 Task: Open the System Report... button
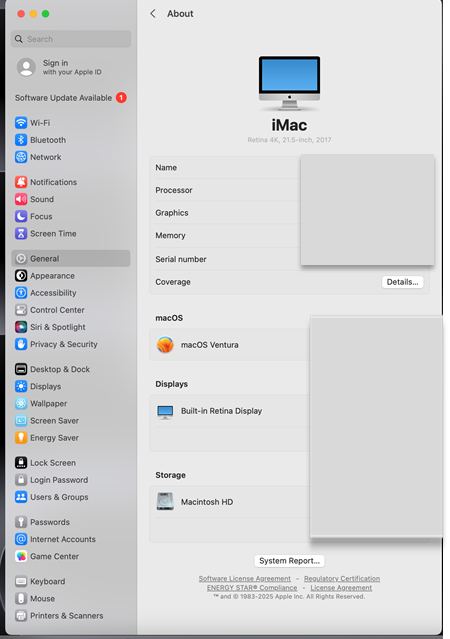[x=289, y=561]
